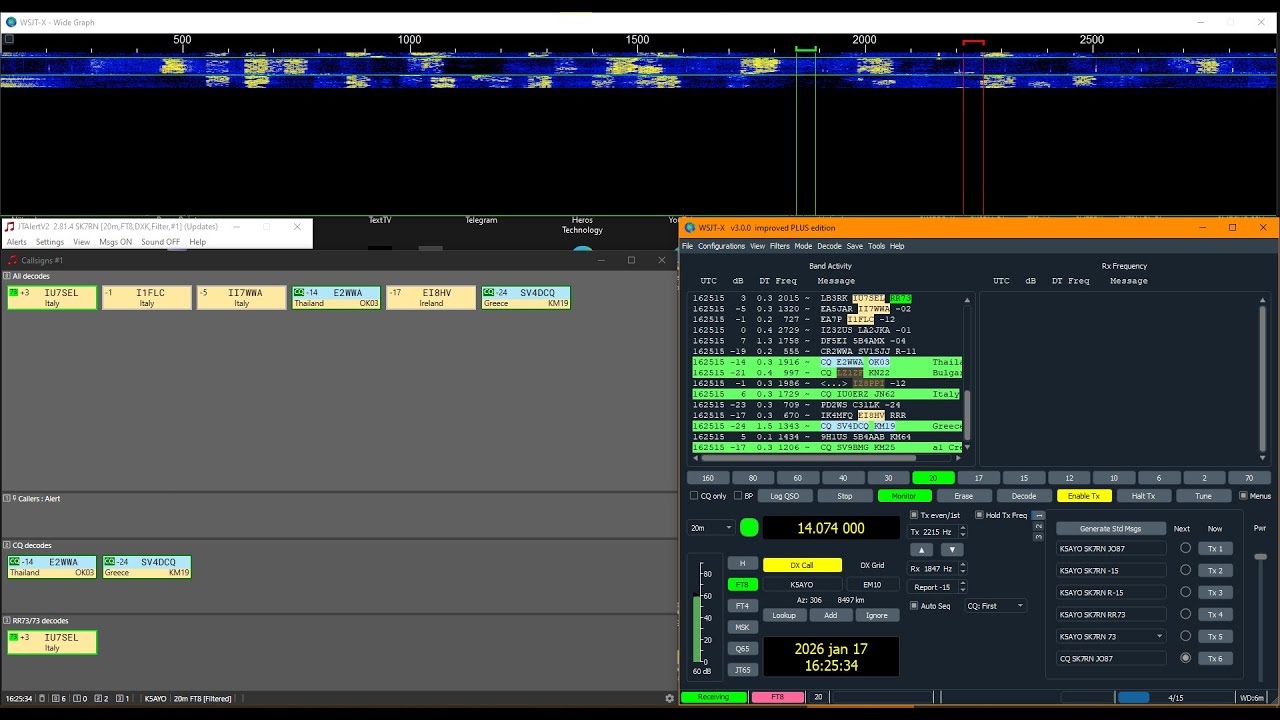
Task: Click the CQ decodes section icon
Action: 7,545
